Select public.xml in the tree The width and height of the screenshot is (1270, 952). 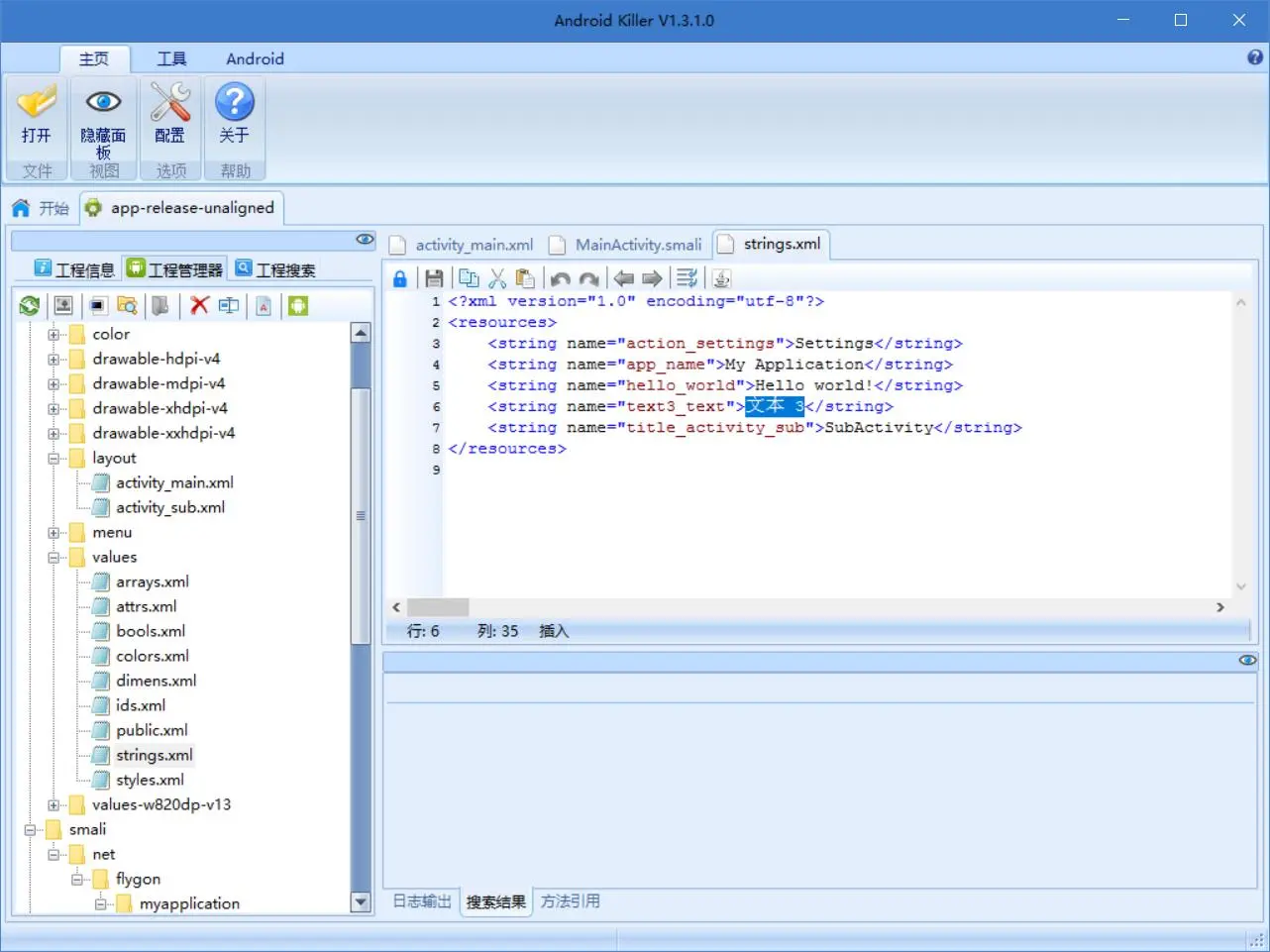(x=152, y=731)
